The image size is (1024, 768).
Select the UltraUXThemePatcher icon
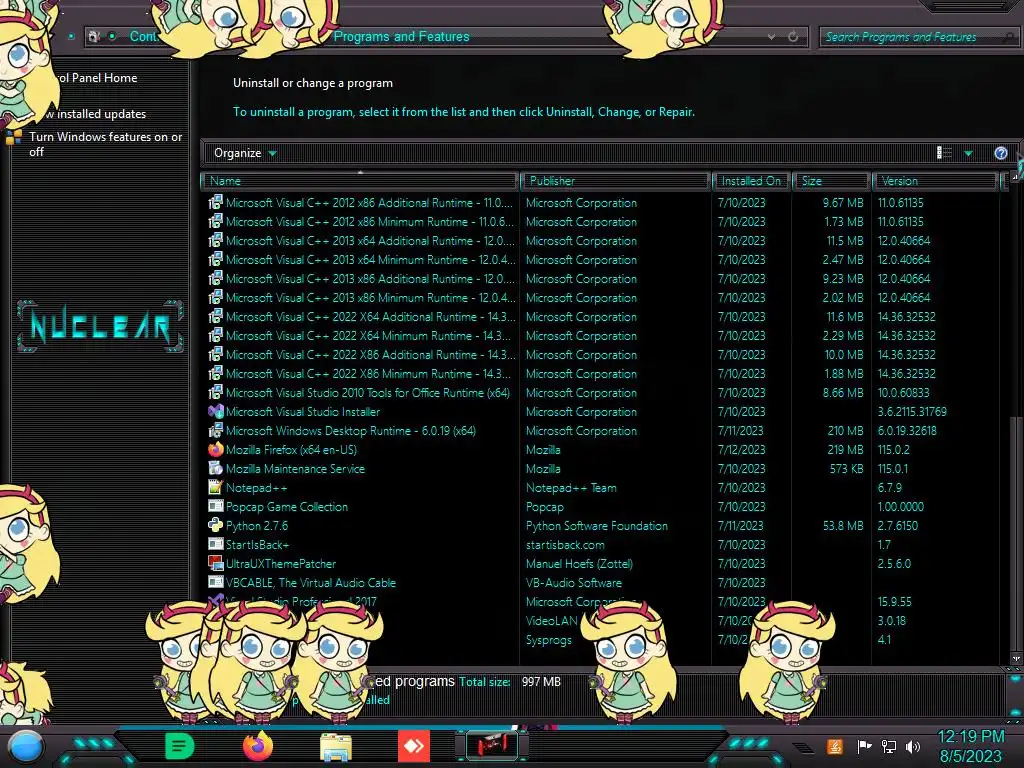216,563
